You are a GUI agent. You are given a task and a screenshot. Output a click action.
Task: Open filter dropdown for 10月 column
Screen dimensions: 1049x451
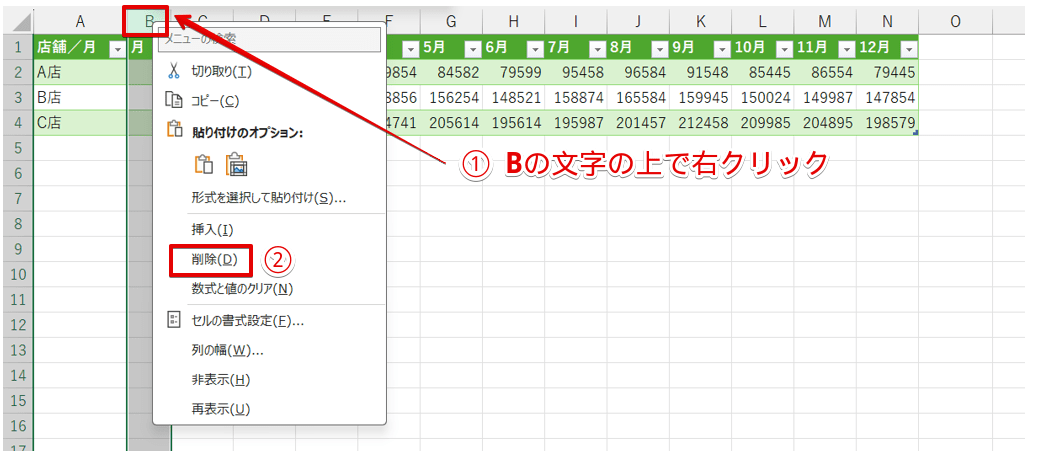(x=783, y=49)
